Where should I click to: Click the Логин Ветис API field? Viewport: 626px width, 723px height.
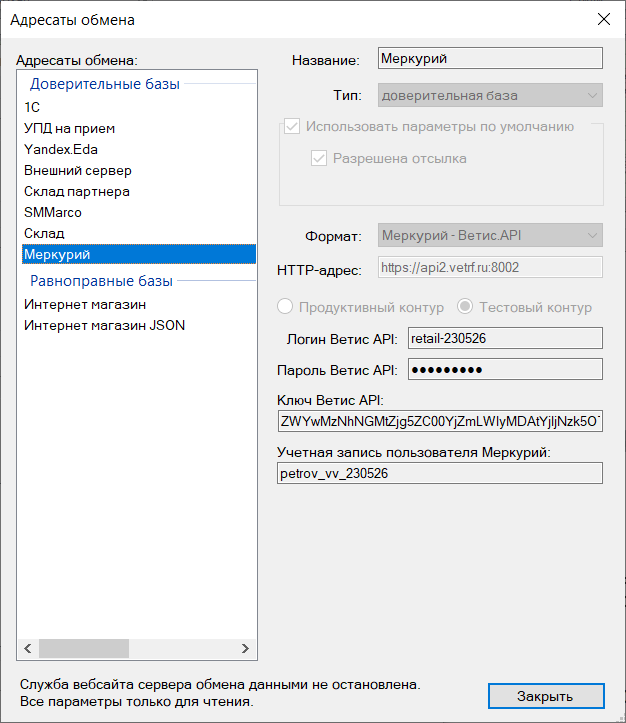pyautogui.click(x=505, y=338)
